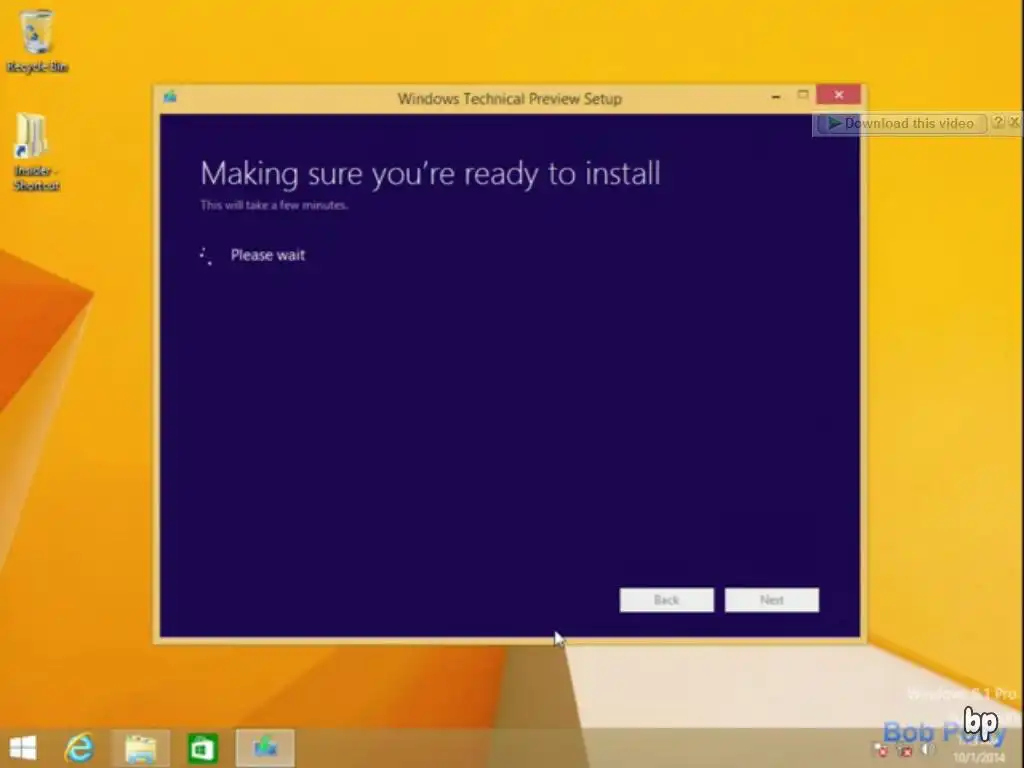This screenshot has height=768, width=1024.
Task: Launch Internet Explorer from taskbar
Action: tap(79, 748)
